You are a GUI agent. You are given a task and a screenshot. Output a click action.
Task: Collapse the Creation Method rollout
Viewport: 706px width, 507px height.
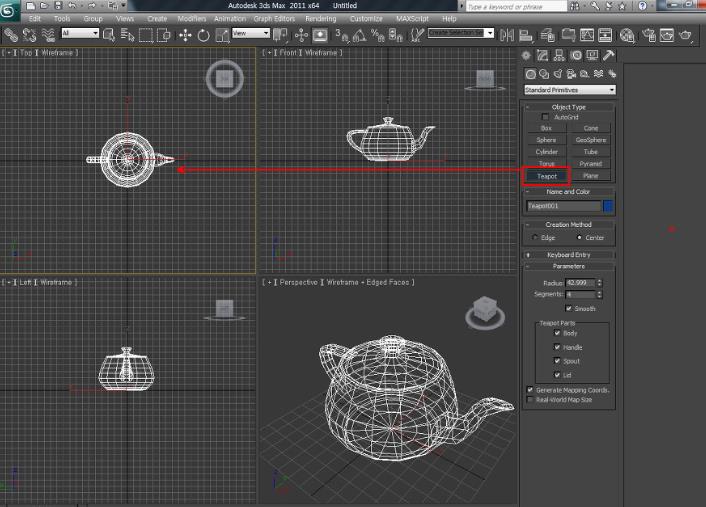click(x=569, y=224)
